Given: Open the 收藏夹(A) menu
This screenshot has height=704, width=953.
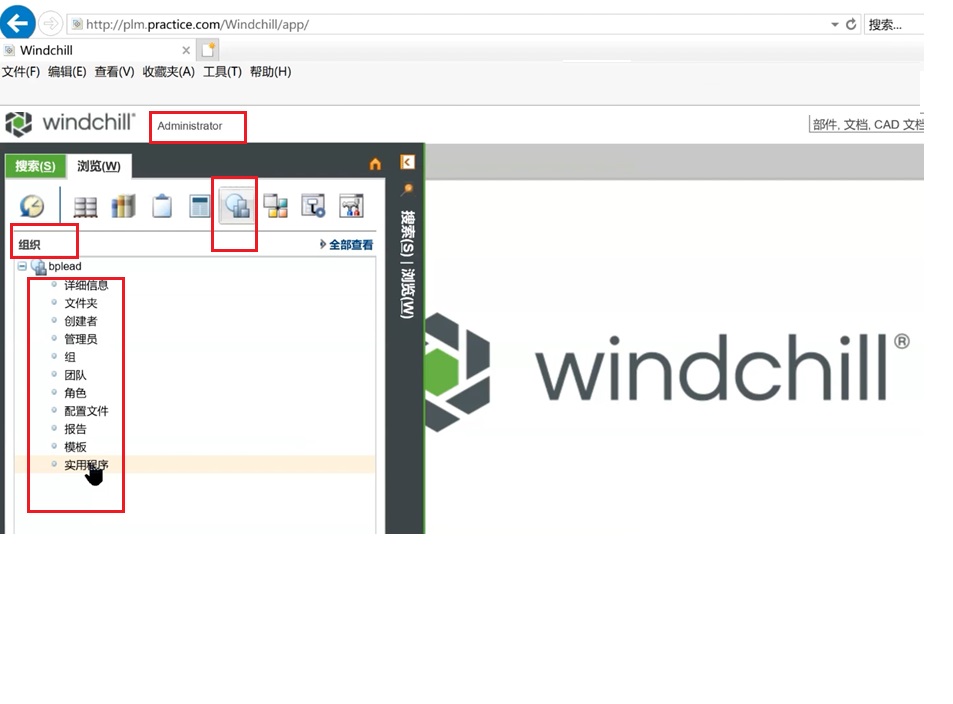Looking at the screenshot, I should (168, 72).
